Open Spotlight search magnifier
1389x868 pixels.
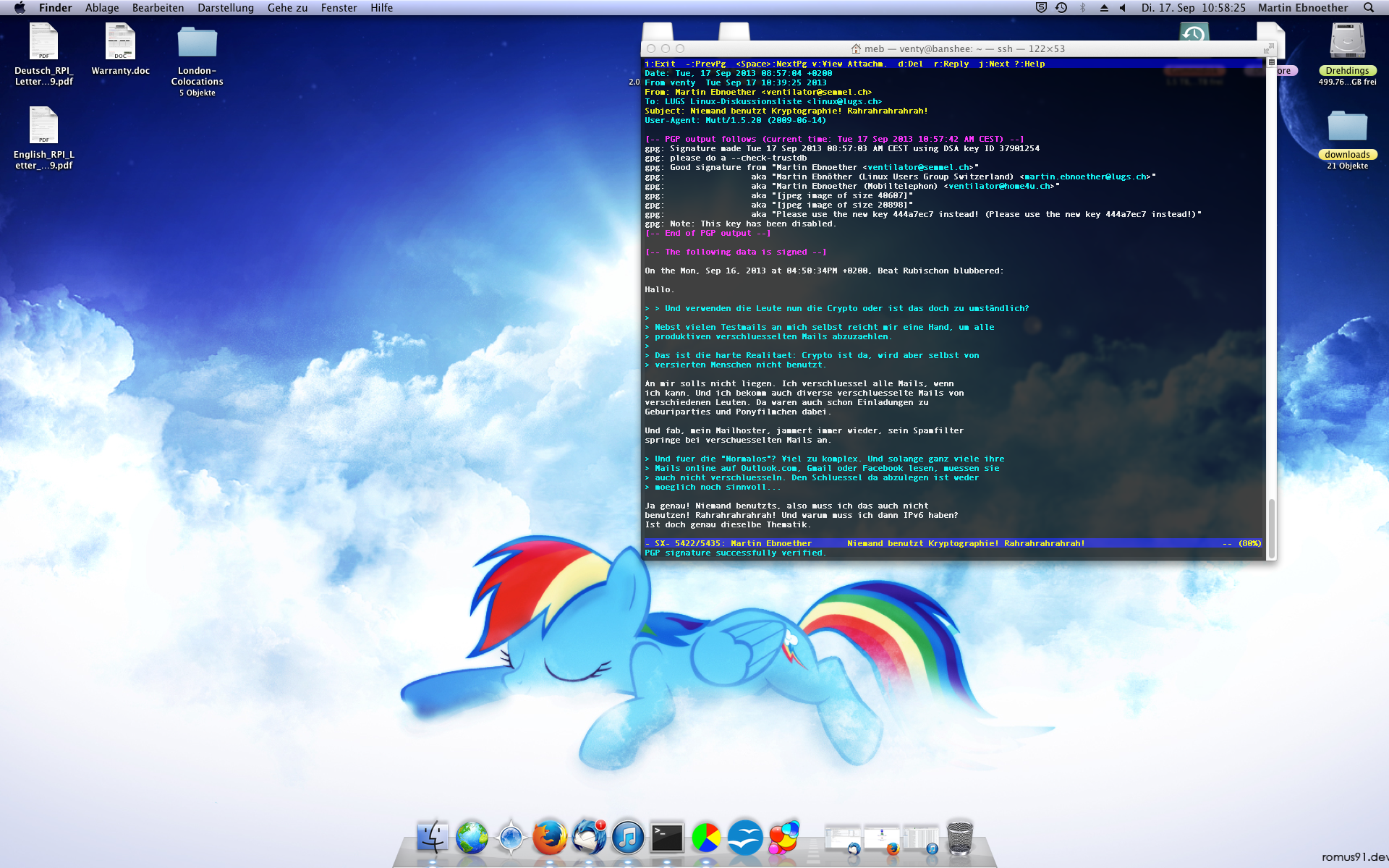tap(1368, 7)
